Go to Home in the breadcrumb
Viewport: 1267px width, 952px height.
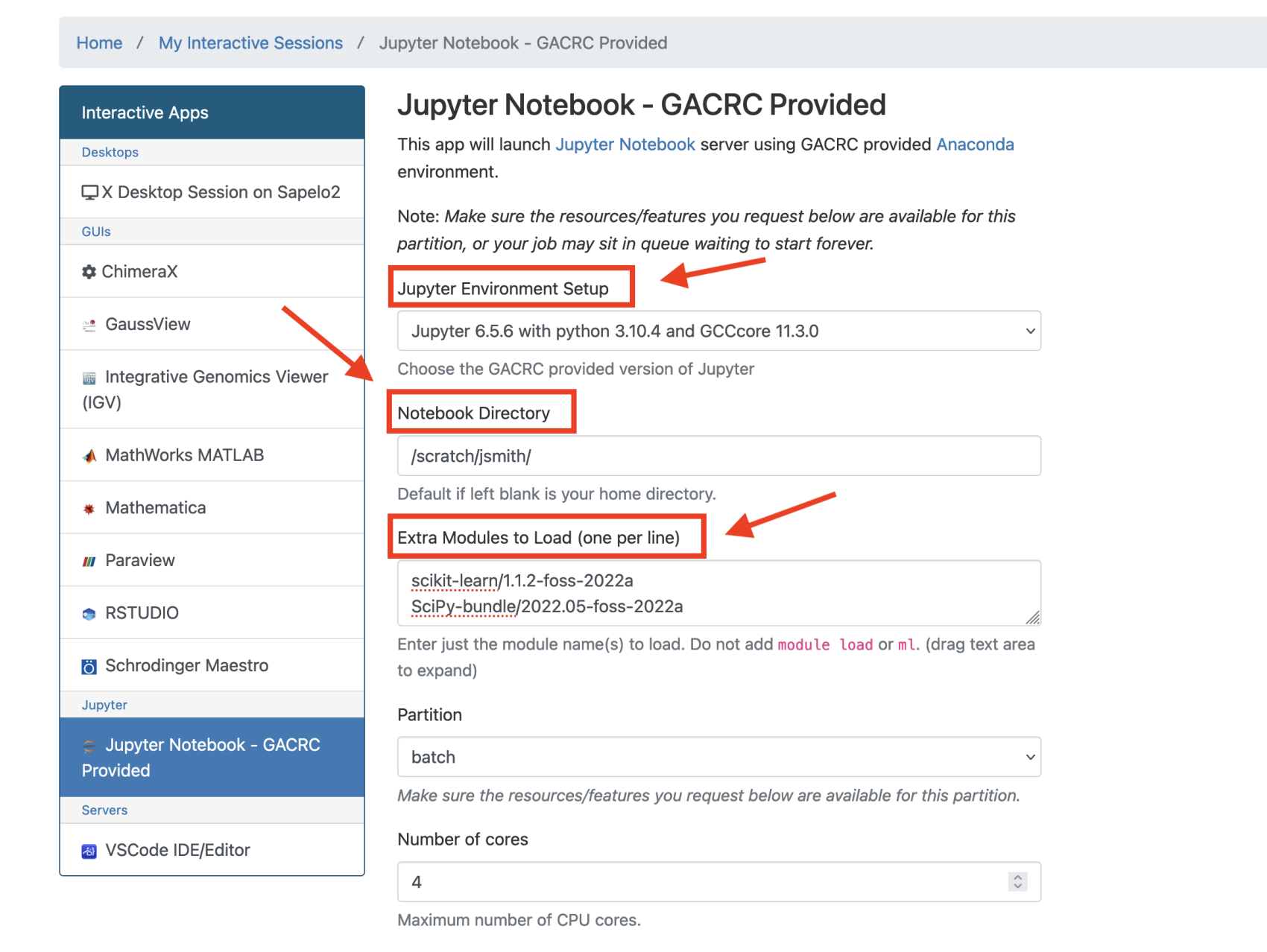98,42
